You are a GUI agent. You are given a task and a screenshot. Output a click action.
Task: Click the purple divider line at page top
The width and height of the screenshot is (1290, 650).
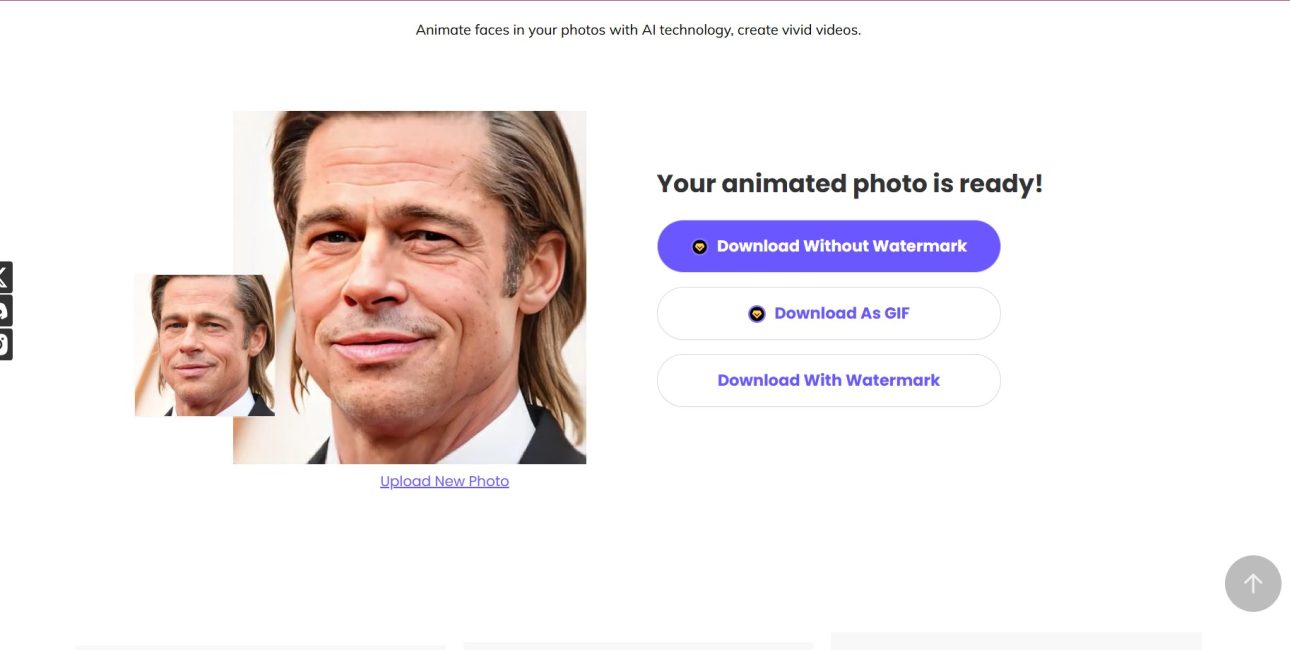[x=645, y=1]
